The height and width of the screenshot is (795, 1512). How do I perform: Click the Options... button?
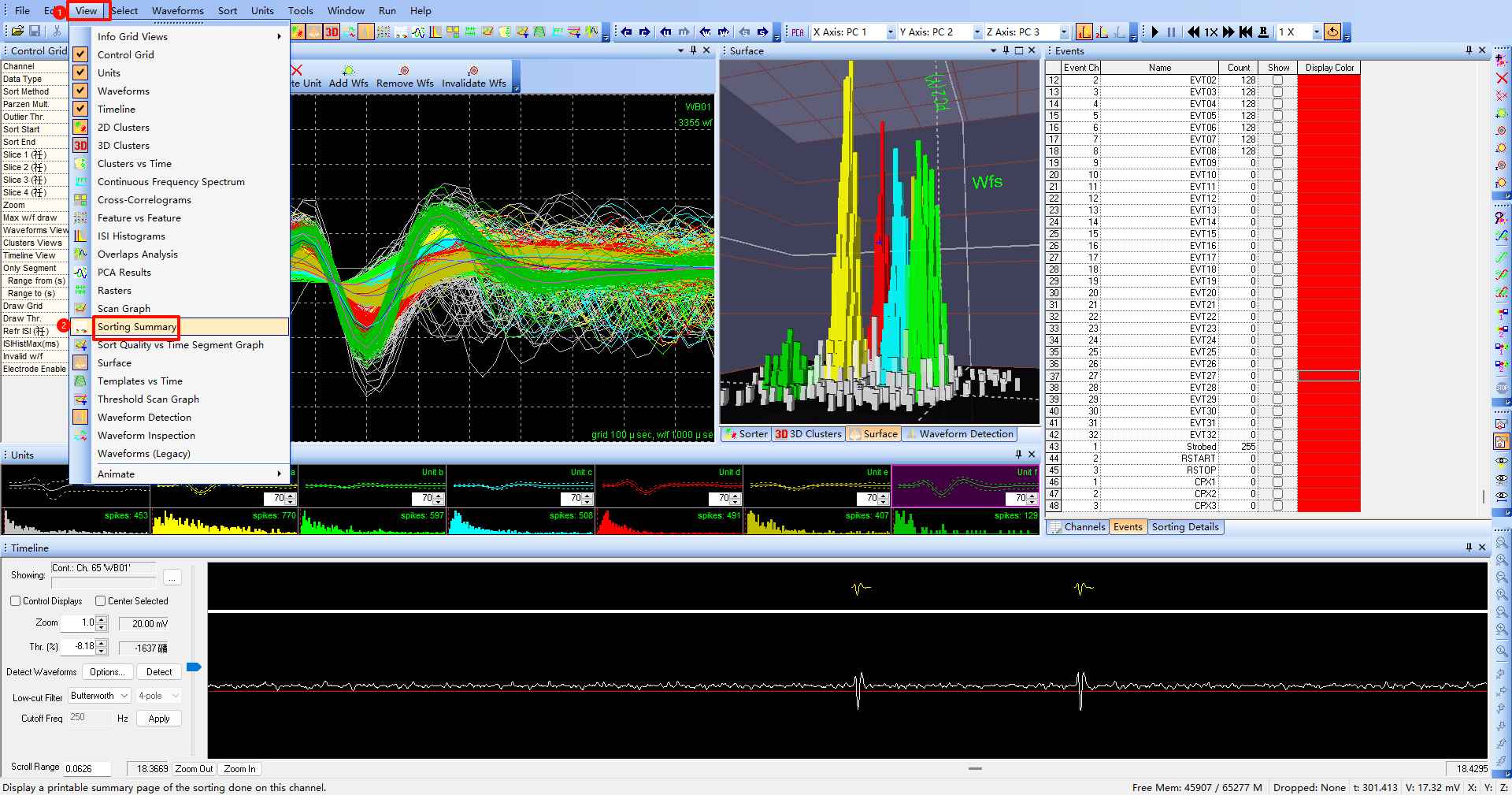(x=107, y=672)
